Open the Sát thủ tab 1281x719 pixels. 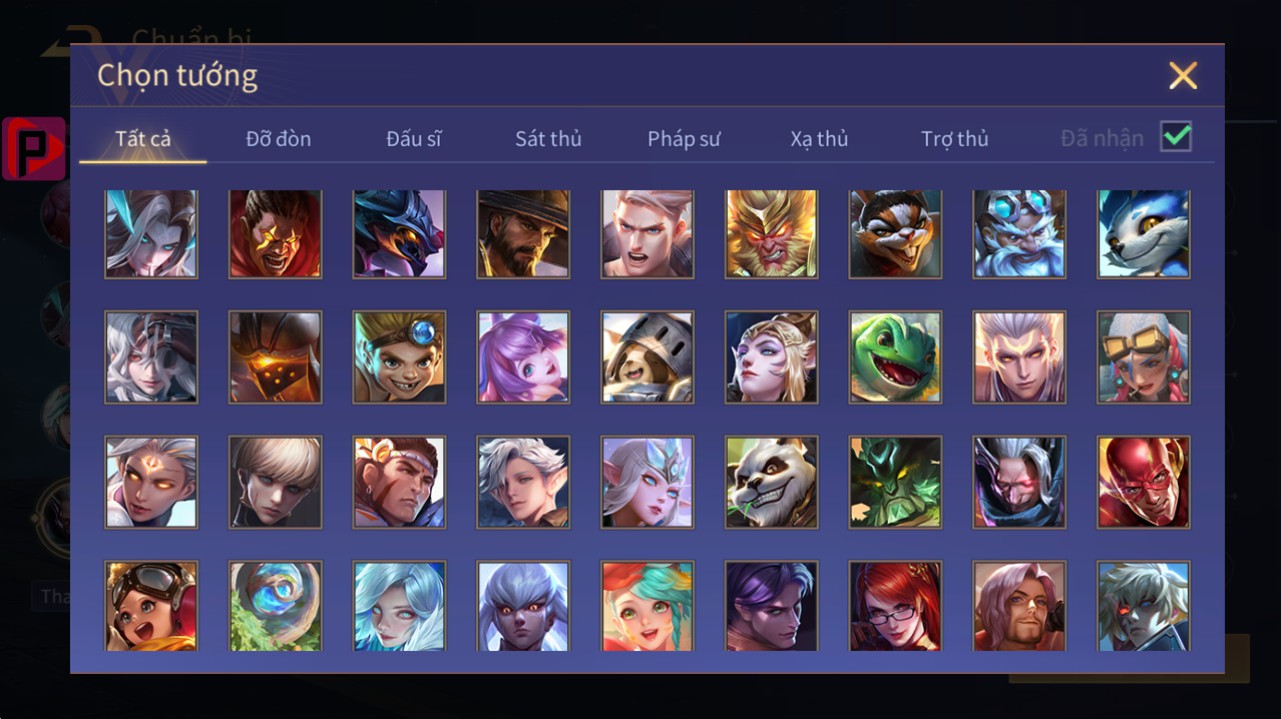pos(548,139)
